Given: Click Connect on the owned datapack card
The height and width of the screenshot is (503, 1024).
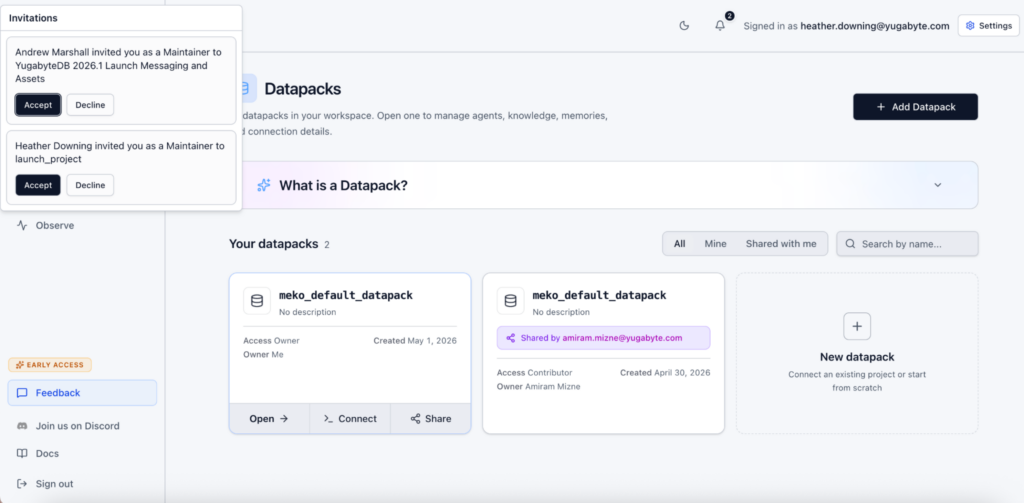Looking at the screenshot, I should 350,419.
